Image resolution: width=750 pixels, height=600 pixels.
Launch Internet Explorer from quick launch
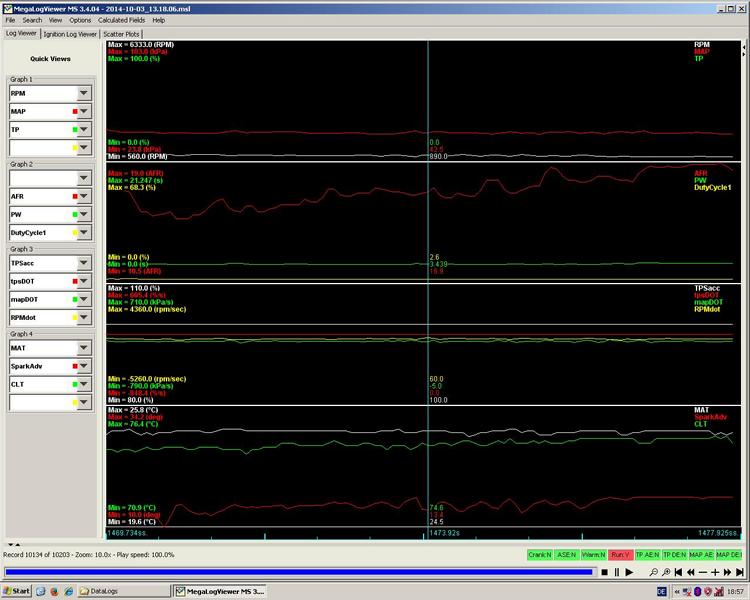click(x=68, y=591)
